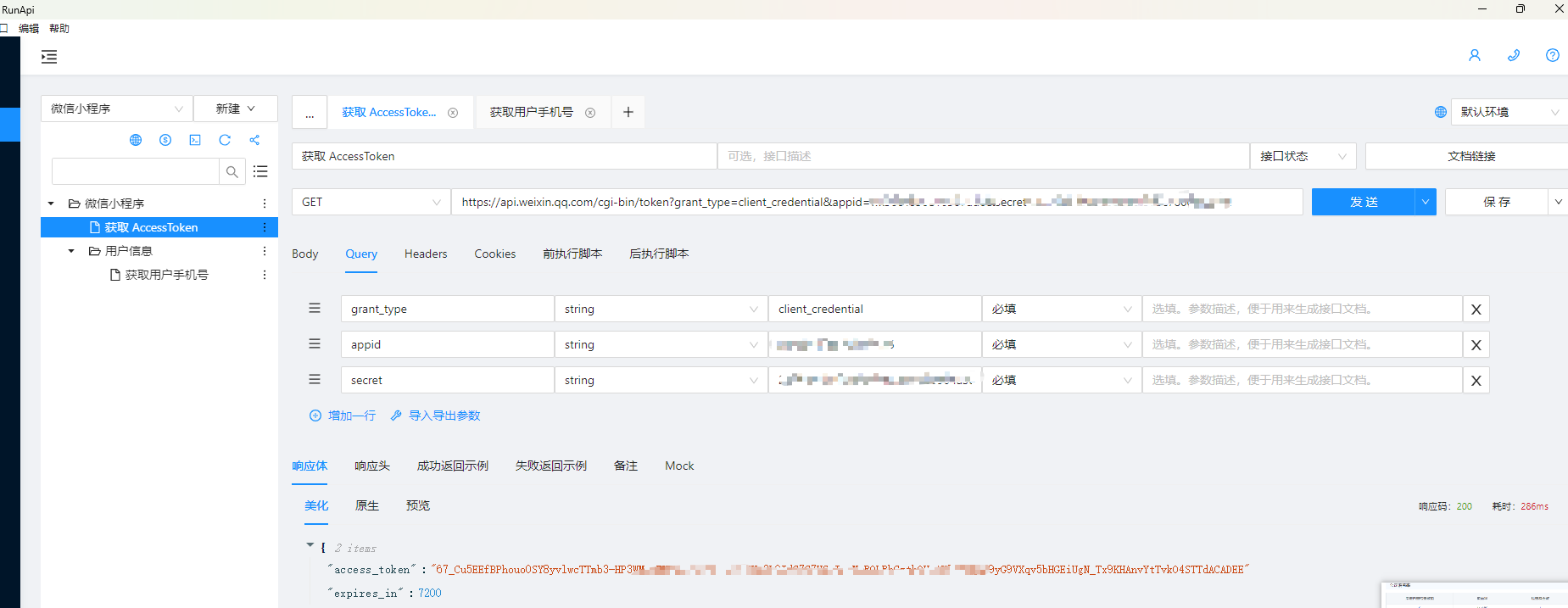Open the GET method dropdown

tap(371, 202)
